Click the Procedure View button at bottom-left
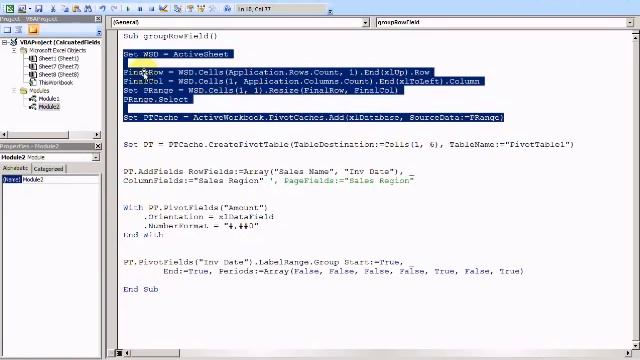The image size is (640, 360). tap(112, 353)
